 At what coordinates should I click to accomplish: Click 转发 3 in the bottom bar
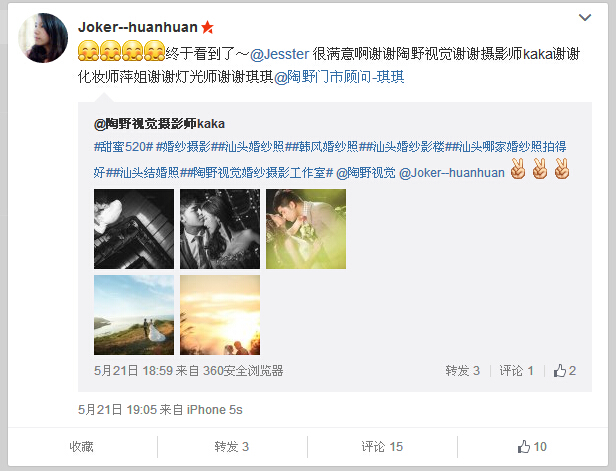tap(231, 447)
